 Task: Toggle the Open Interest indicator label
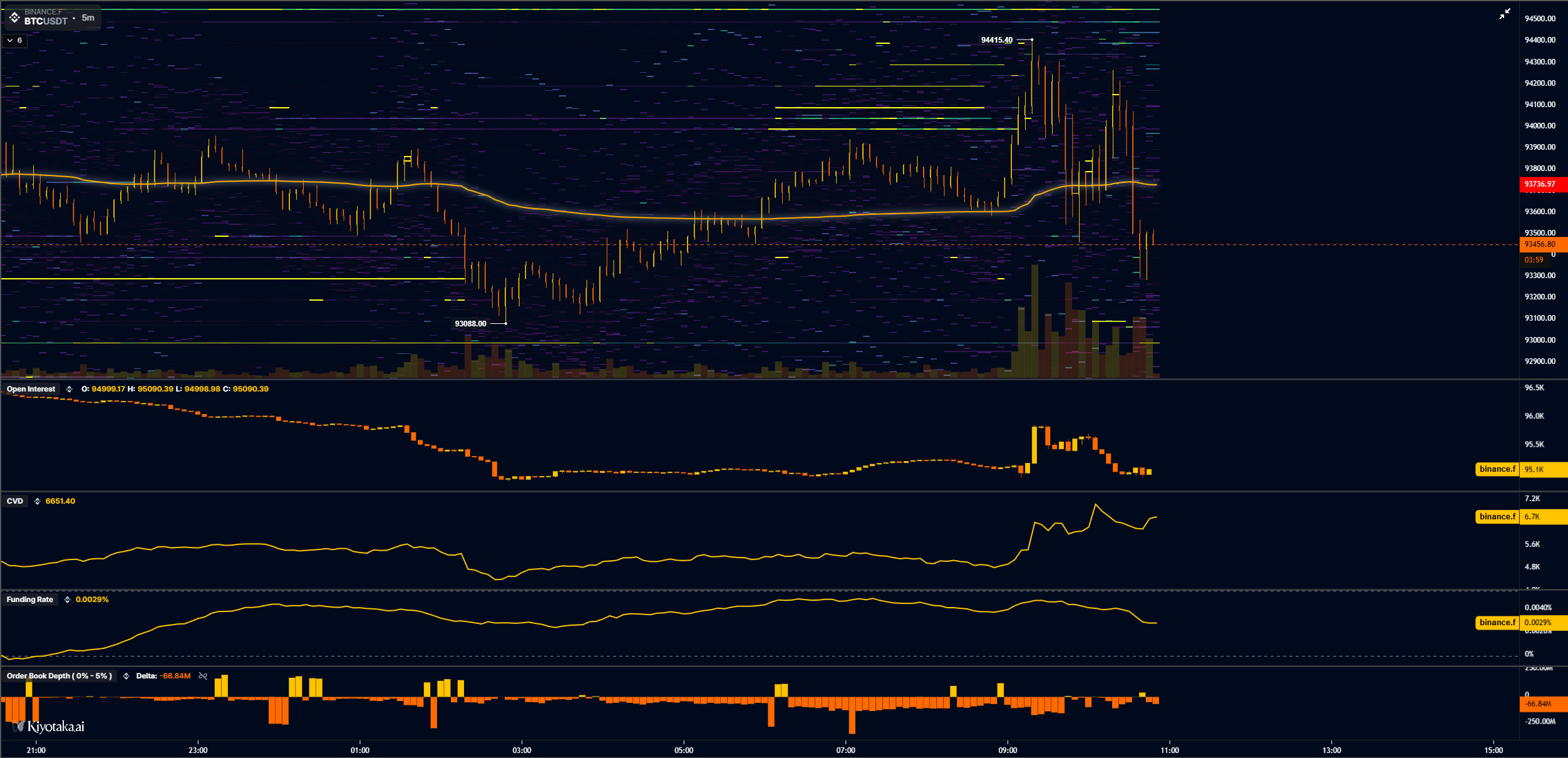click(x=29, y=388)
